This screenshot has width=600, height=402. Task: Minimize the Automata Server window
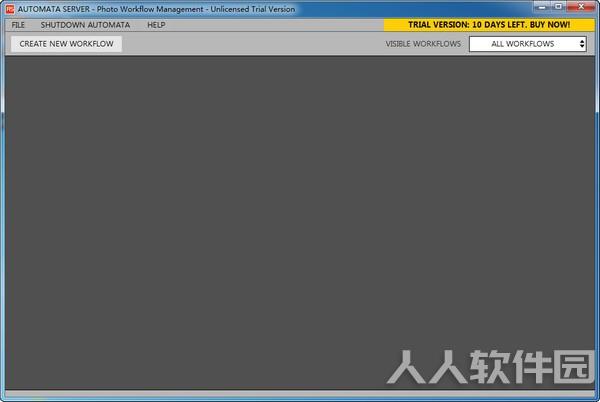(542, 7)
